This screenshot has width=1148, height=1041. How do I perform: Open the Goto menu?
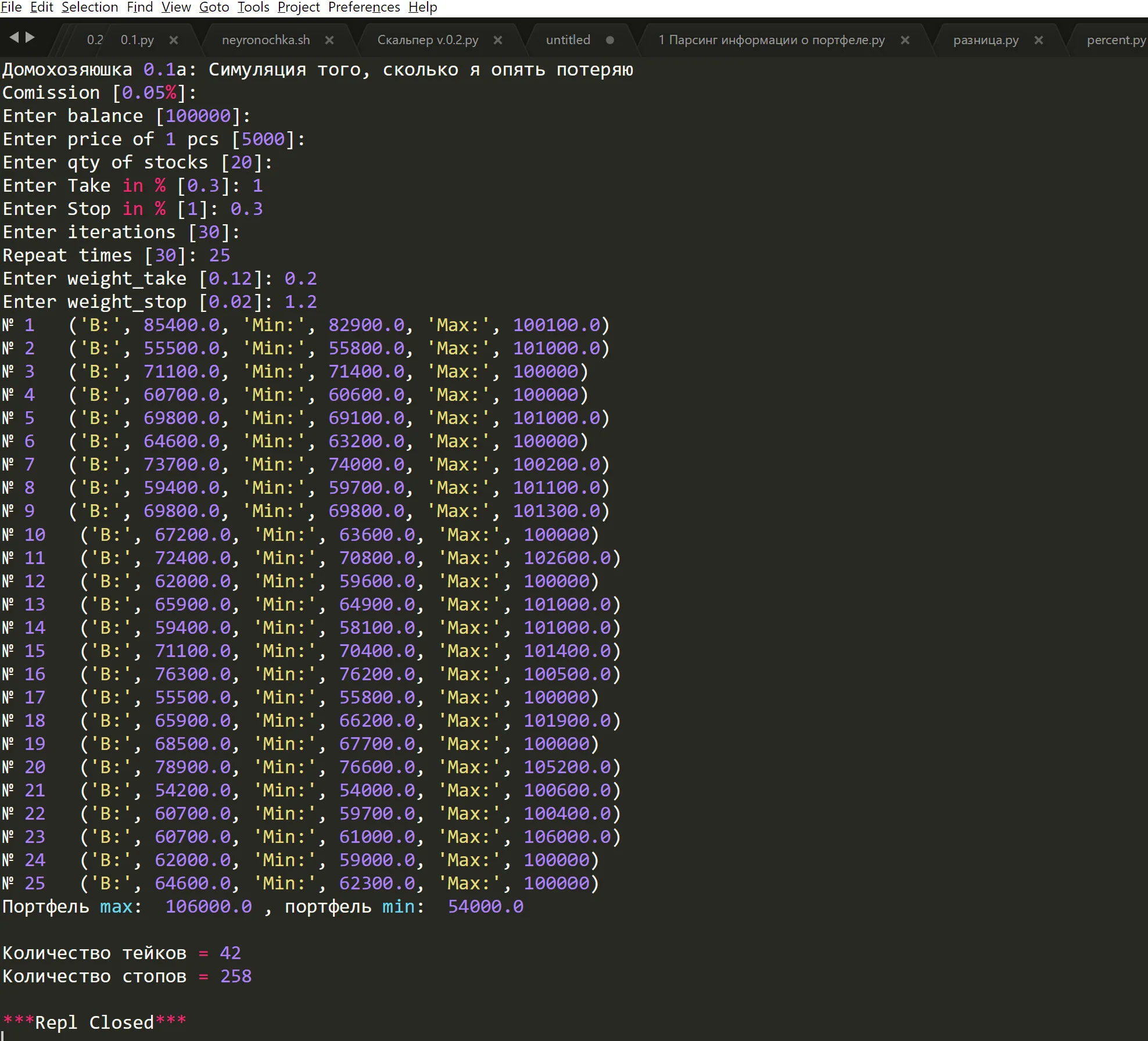[x=214, y=7]
